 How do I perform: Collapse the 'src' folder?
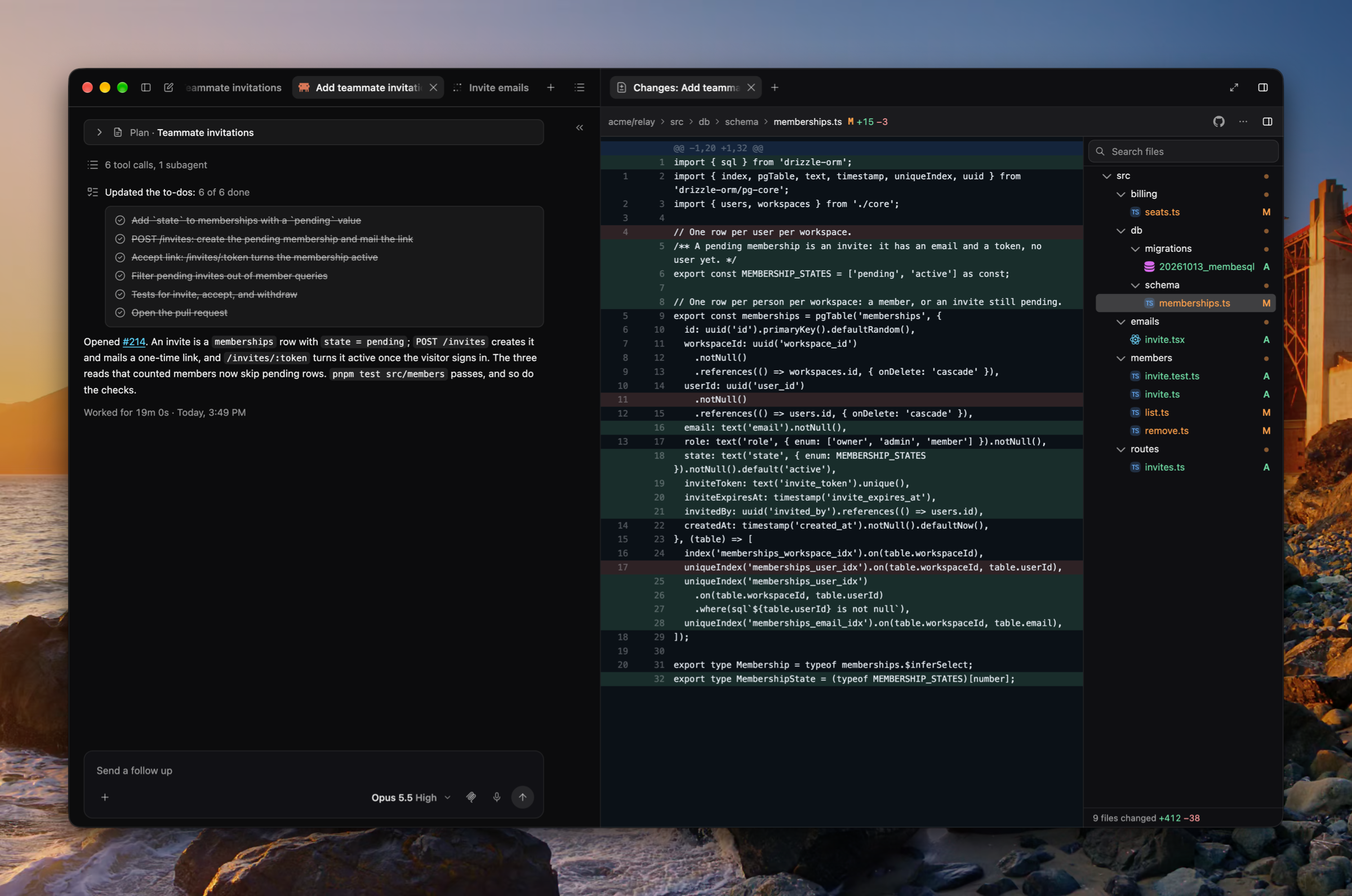tap(1107, 176)
